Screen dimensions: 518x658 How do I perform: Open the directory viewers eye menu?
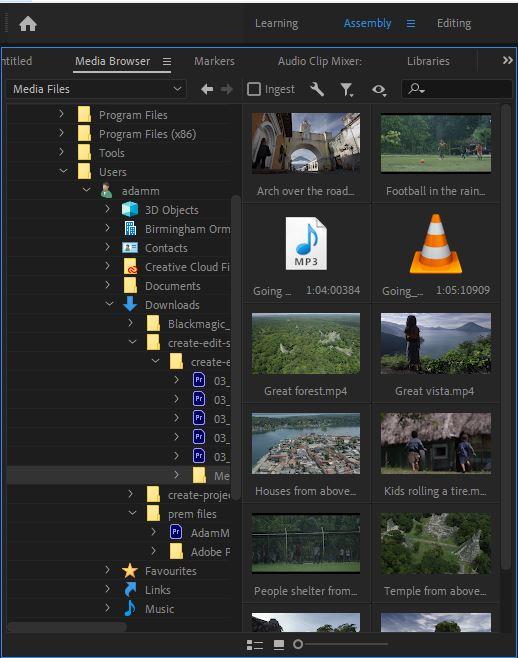(x=379, y=90)
